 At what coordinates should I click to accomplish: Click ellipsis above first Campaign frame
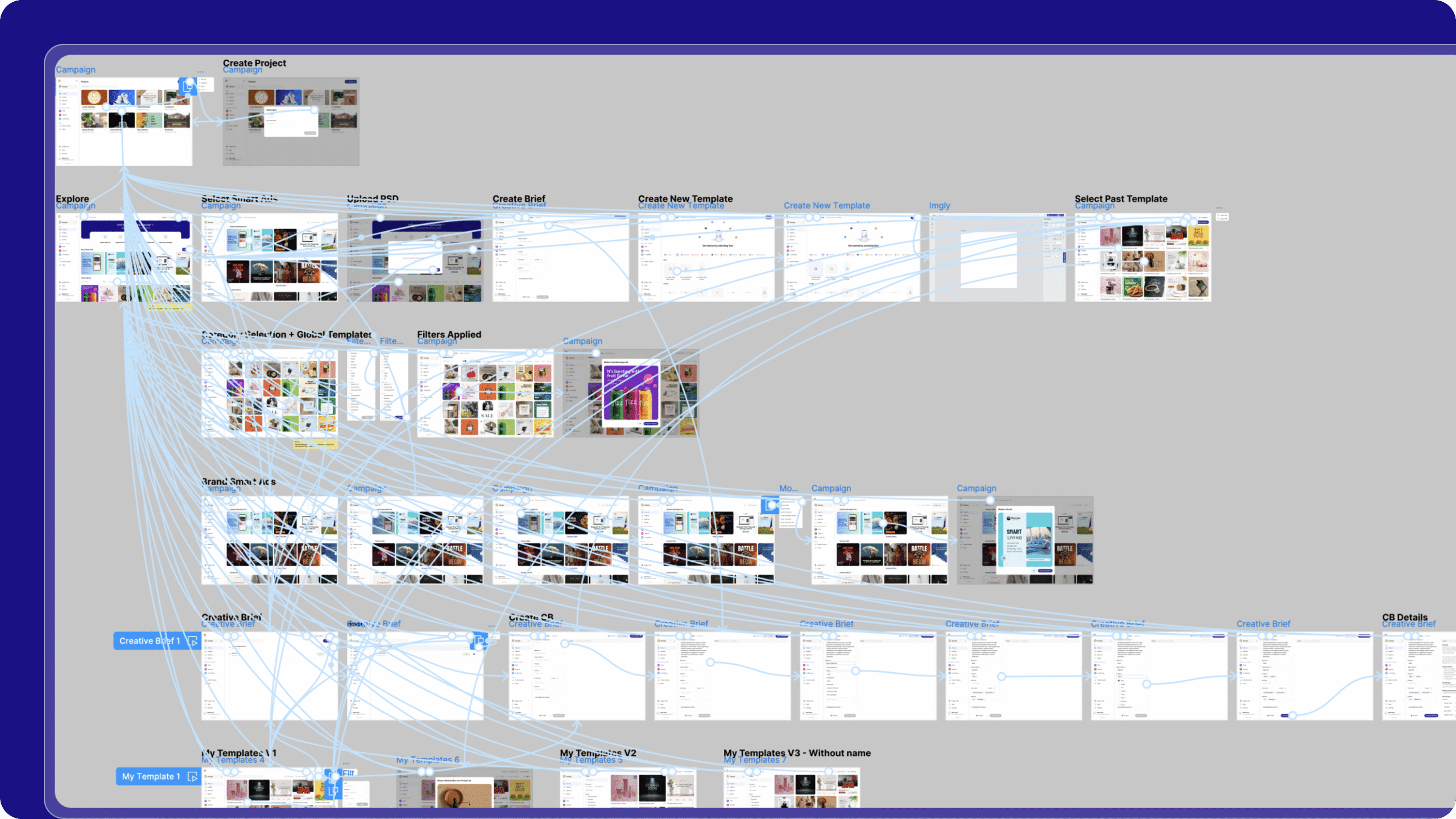click(x=200, y=71)
